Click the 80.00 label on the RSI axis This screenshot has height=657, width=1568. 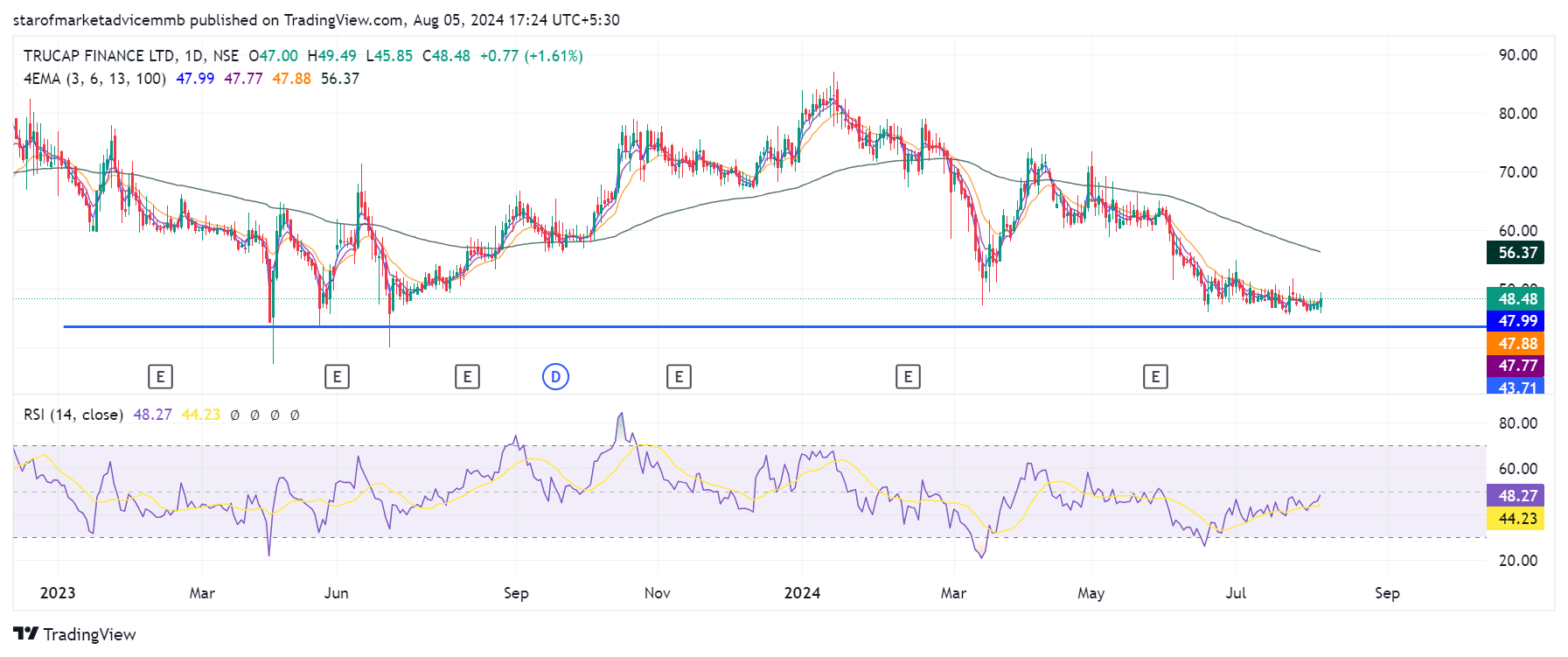[x=1518, y=423]
